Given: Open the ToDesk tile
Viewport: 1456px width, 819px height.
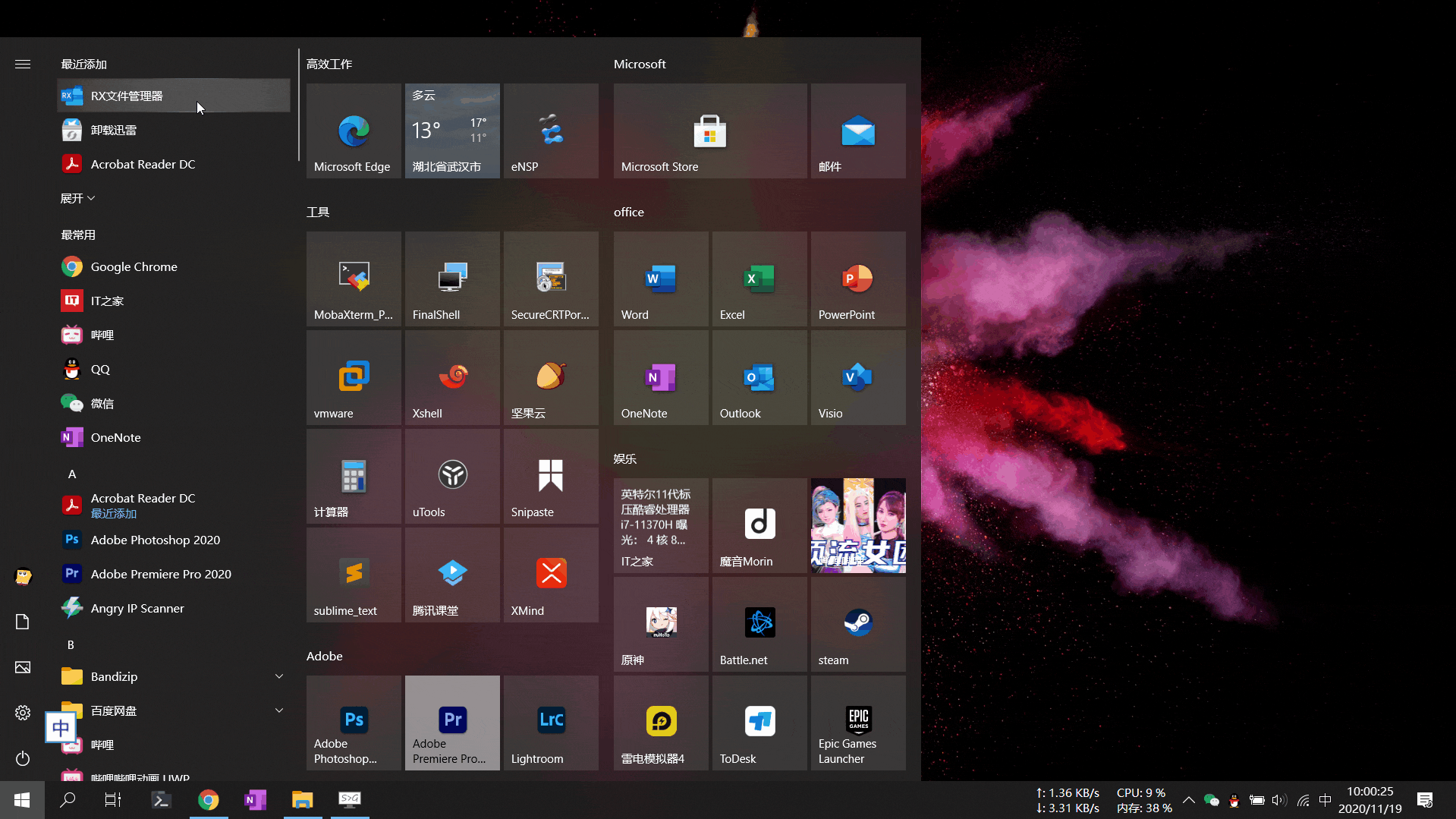Looking at the screenshot, I should point(759,723).
